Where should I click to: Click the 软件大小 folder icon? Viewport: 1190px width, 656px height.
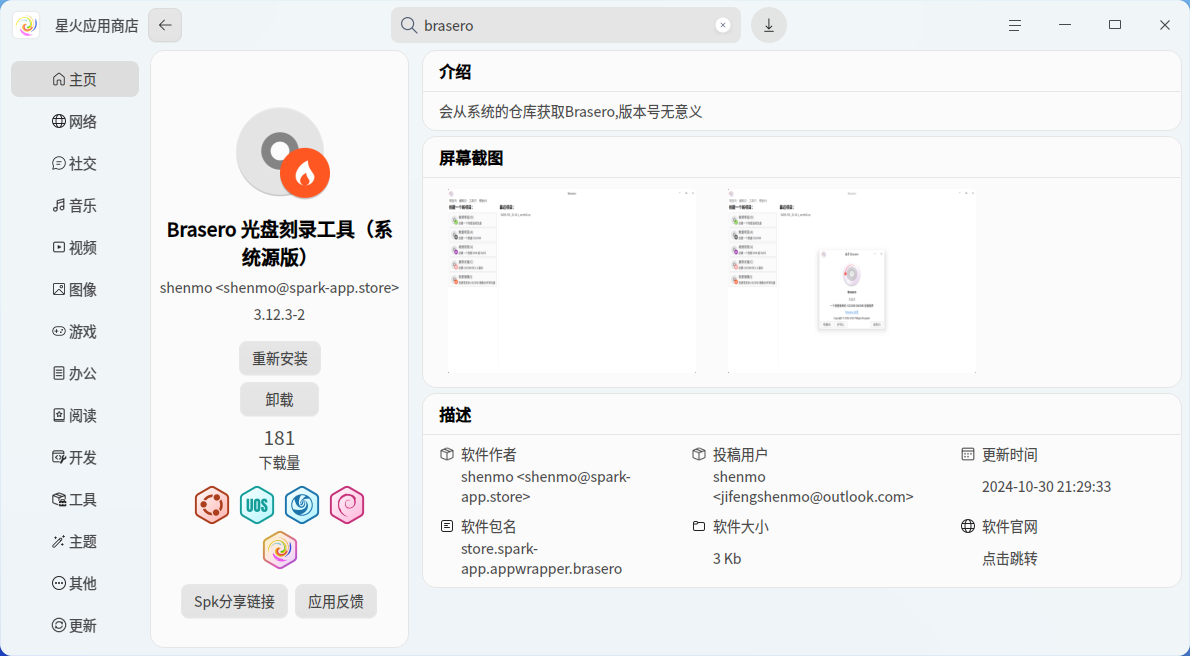click(699, 525)
